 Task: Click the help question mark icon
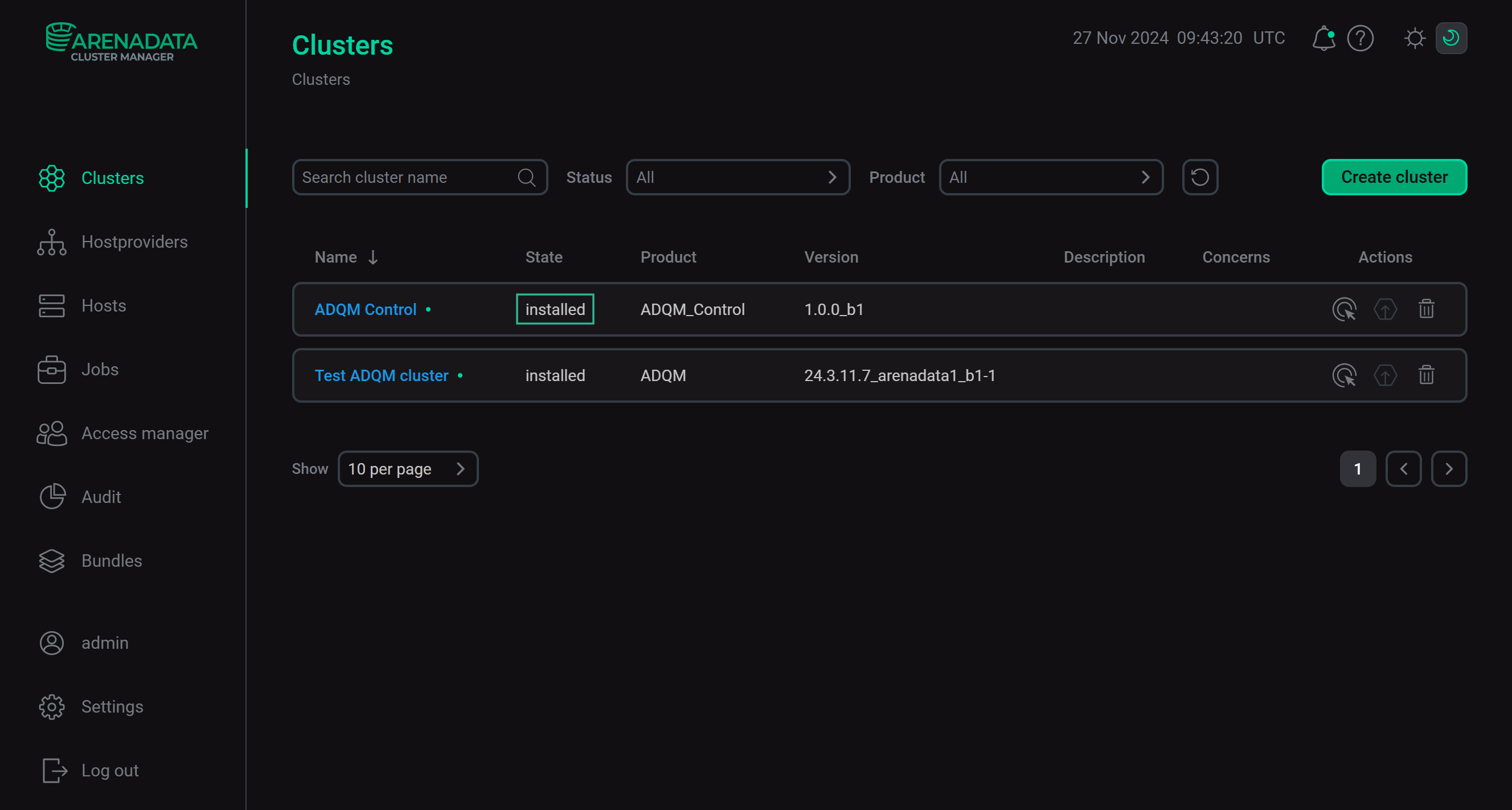(1361, 38)
